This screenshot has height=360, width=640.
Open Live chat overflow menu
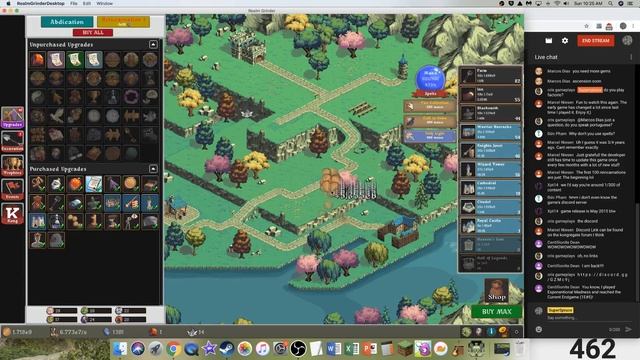click(631, 57)
